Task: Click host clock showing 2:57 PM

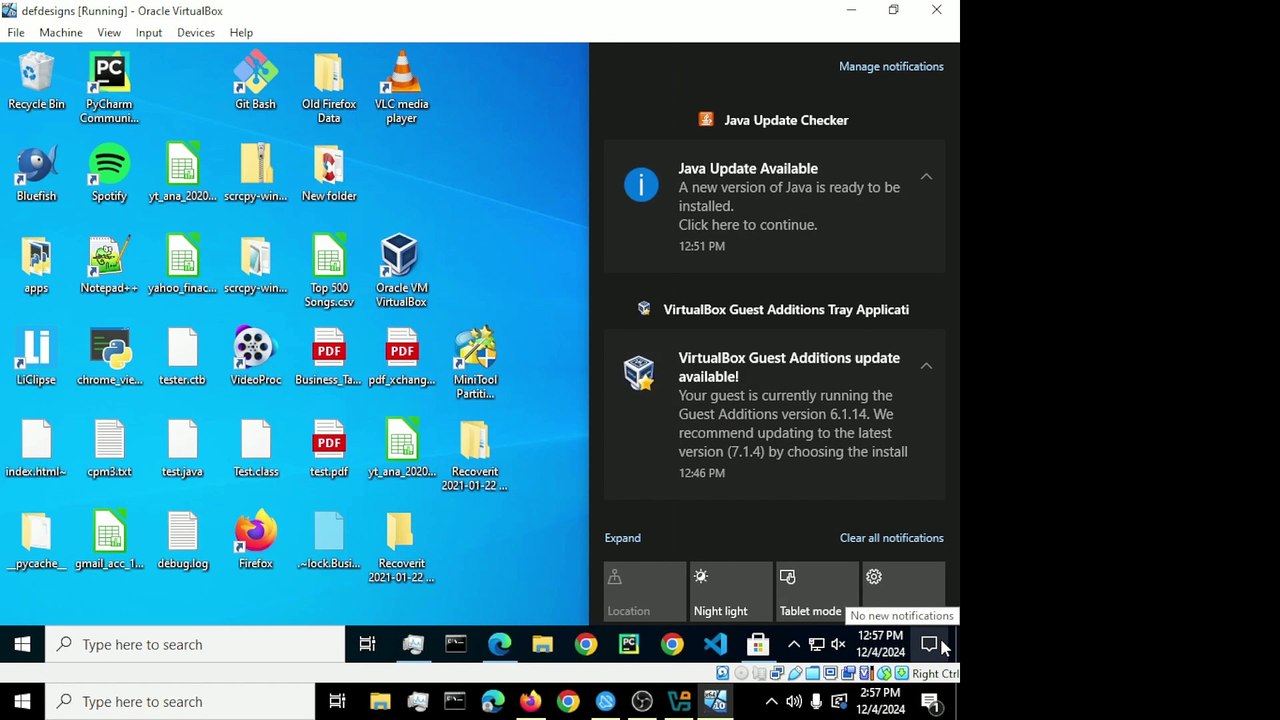Action: pyautogui.click(x=880, y=702)
